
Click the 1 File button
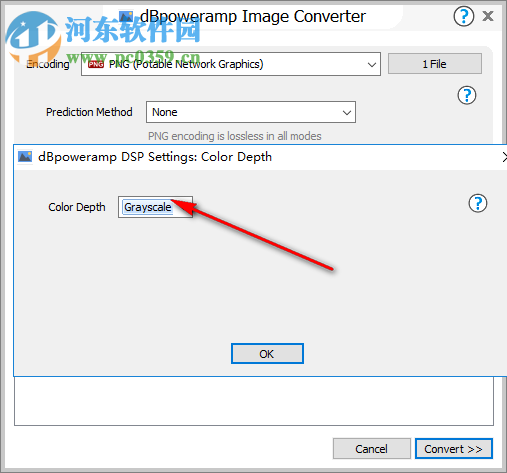click(435, 64)
